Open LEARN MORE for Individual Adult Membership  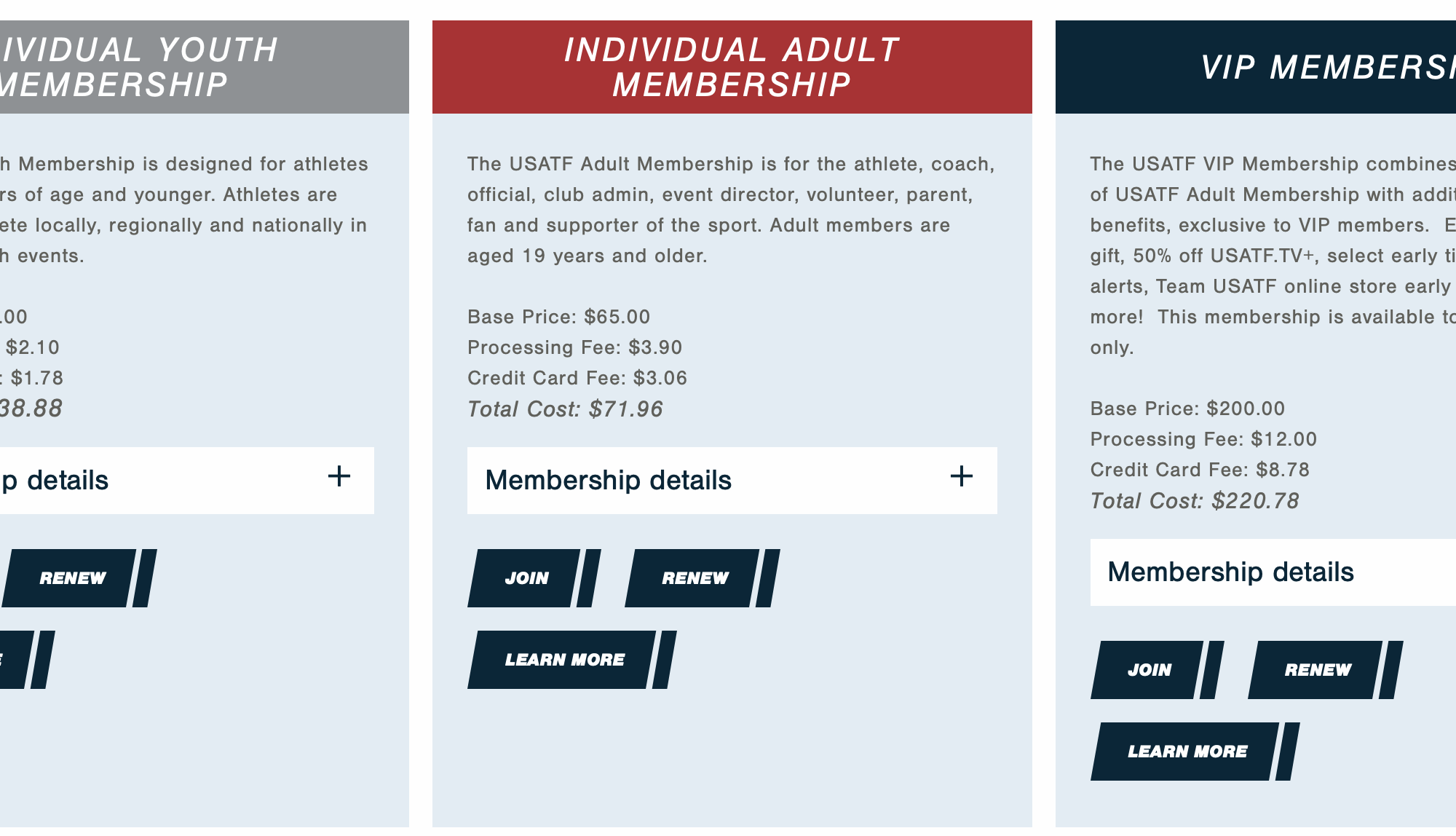pyautogui.click(x=564, y=660)
